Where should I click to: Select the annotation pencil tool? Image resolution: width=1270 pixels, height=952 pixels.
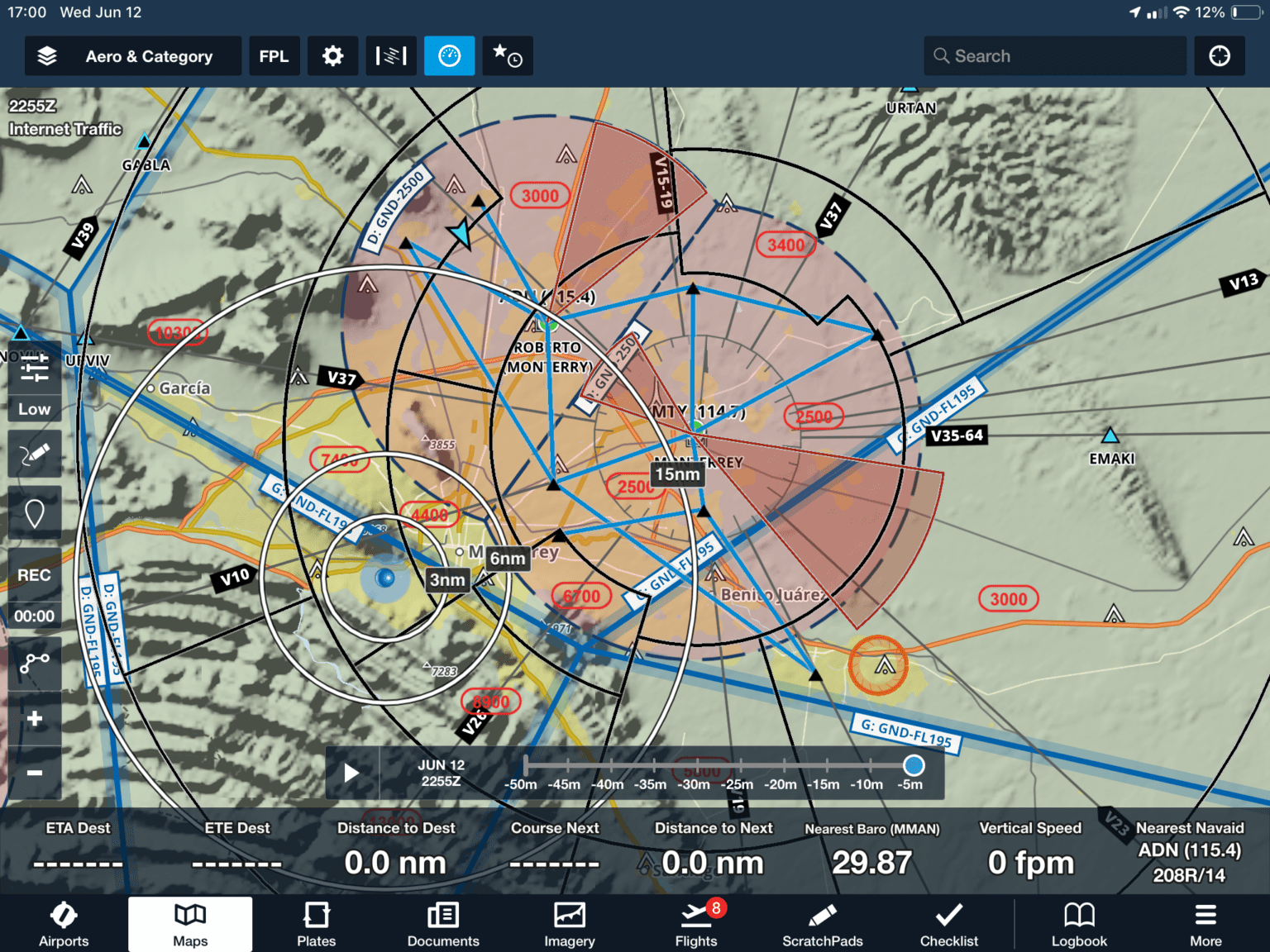(x=34, y=453)
